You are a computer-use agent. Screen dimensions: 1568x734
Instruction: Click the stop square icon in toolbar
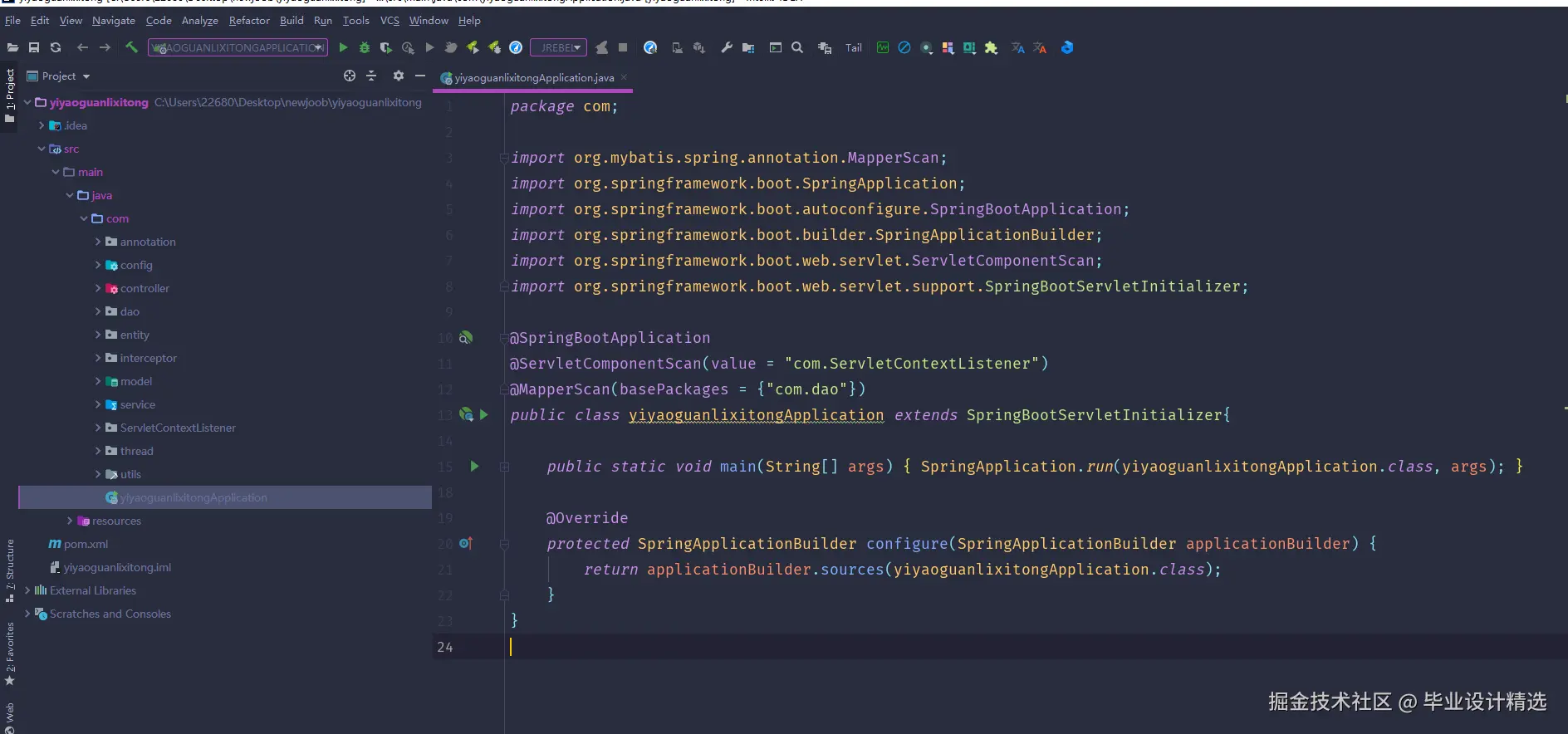[623, 48]
